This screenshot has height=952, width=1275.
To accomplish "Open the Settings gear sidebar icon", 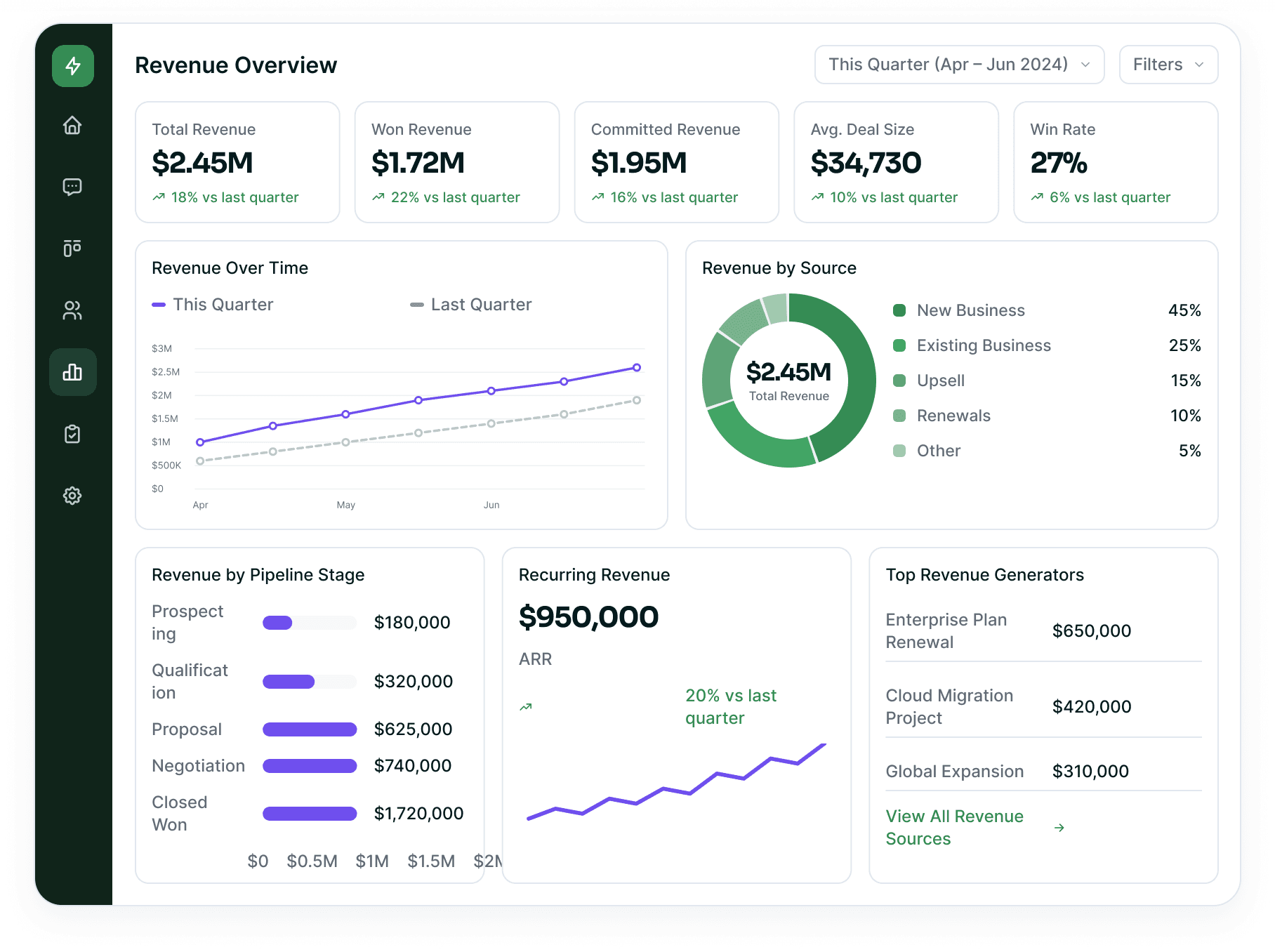I will click(72, 496).
